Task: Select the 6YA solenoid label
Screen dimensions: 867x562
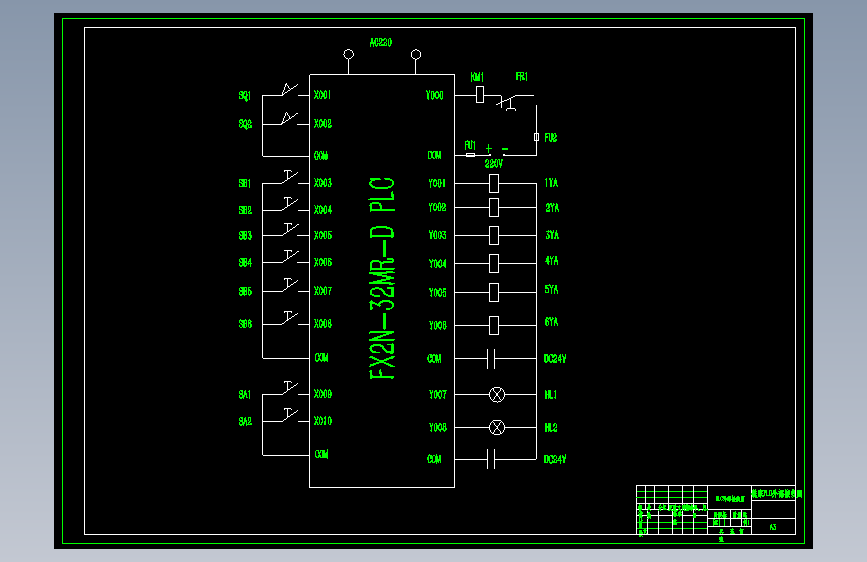Action: 551,322
